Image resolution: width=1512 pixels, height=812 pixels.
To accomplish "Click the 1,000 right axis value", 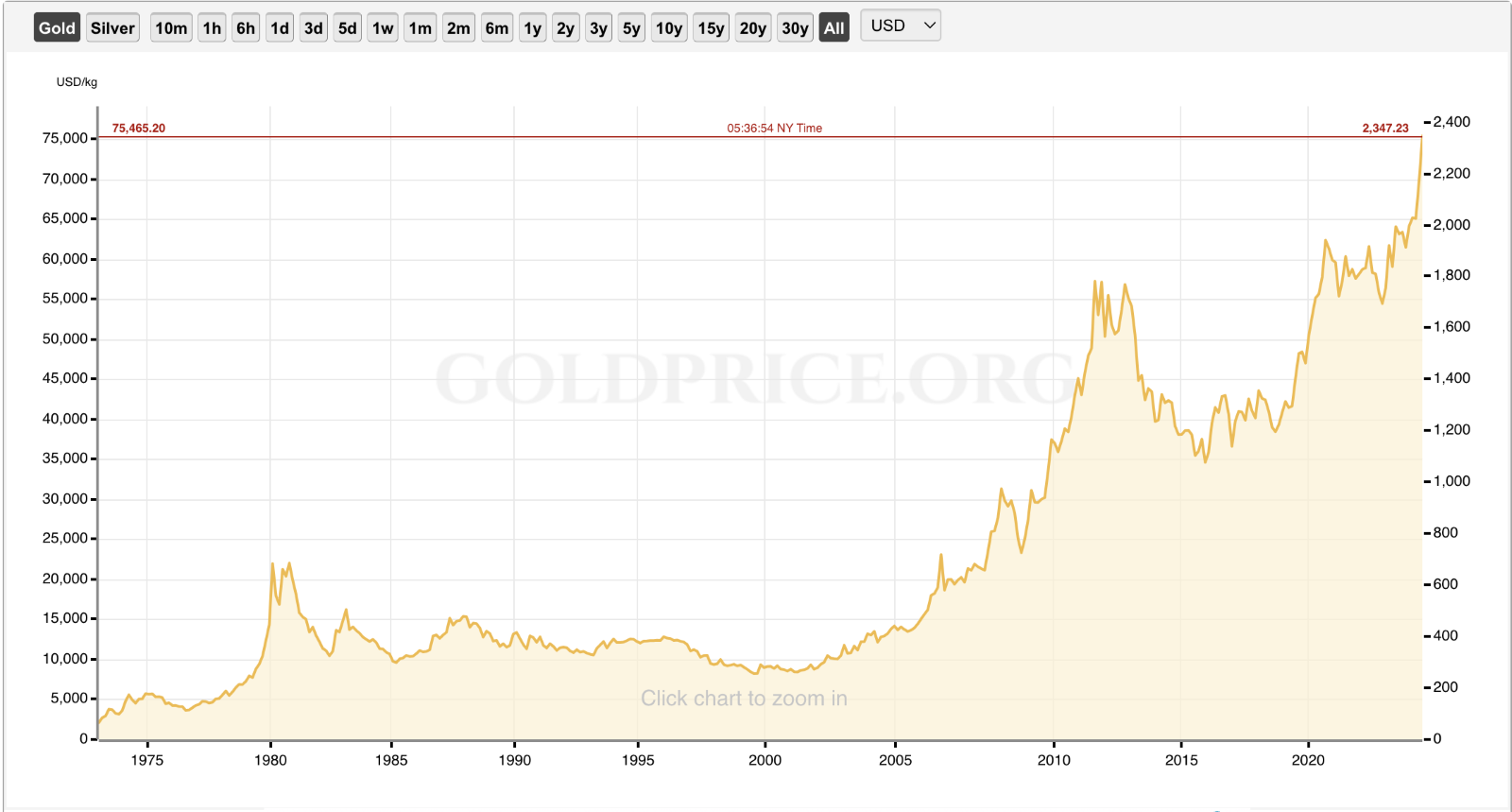I will [x=1452, y=480].
